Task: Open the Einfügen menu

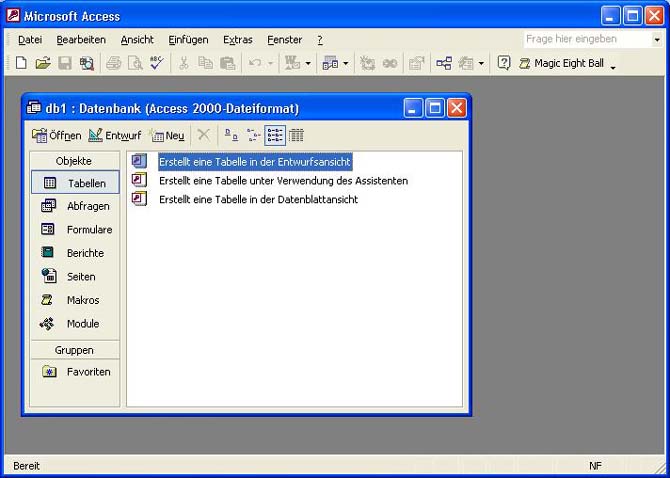Action: 188,40
